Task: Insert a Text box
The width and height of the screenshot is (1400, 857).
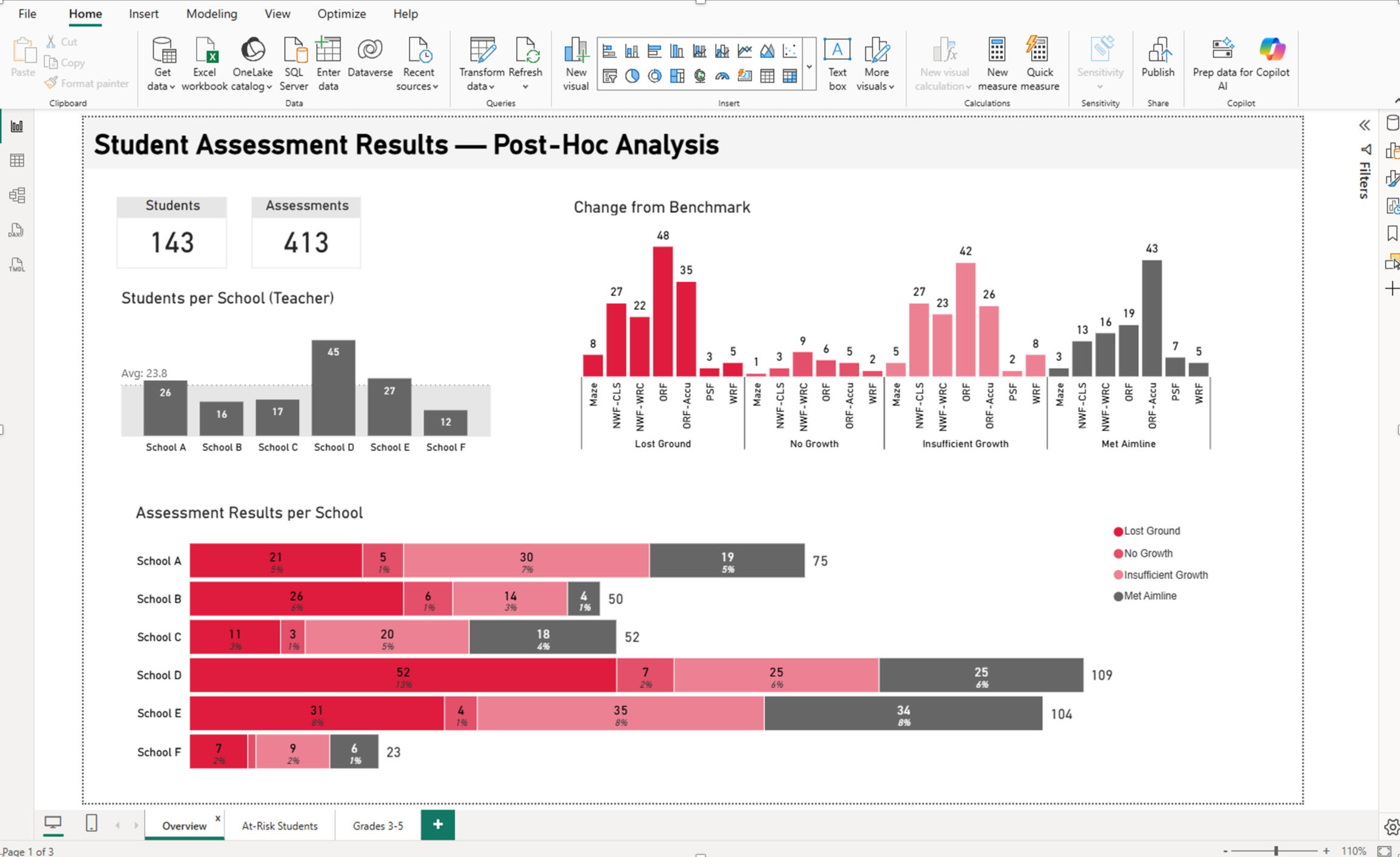Action: pos(837,64)
